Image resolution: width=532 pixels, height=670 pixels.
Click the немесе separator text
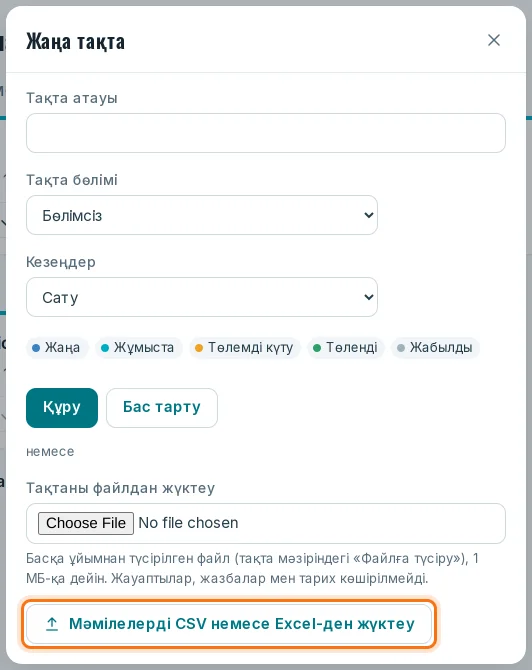coord(50,451)
